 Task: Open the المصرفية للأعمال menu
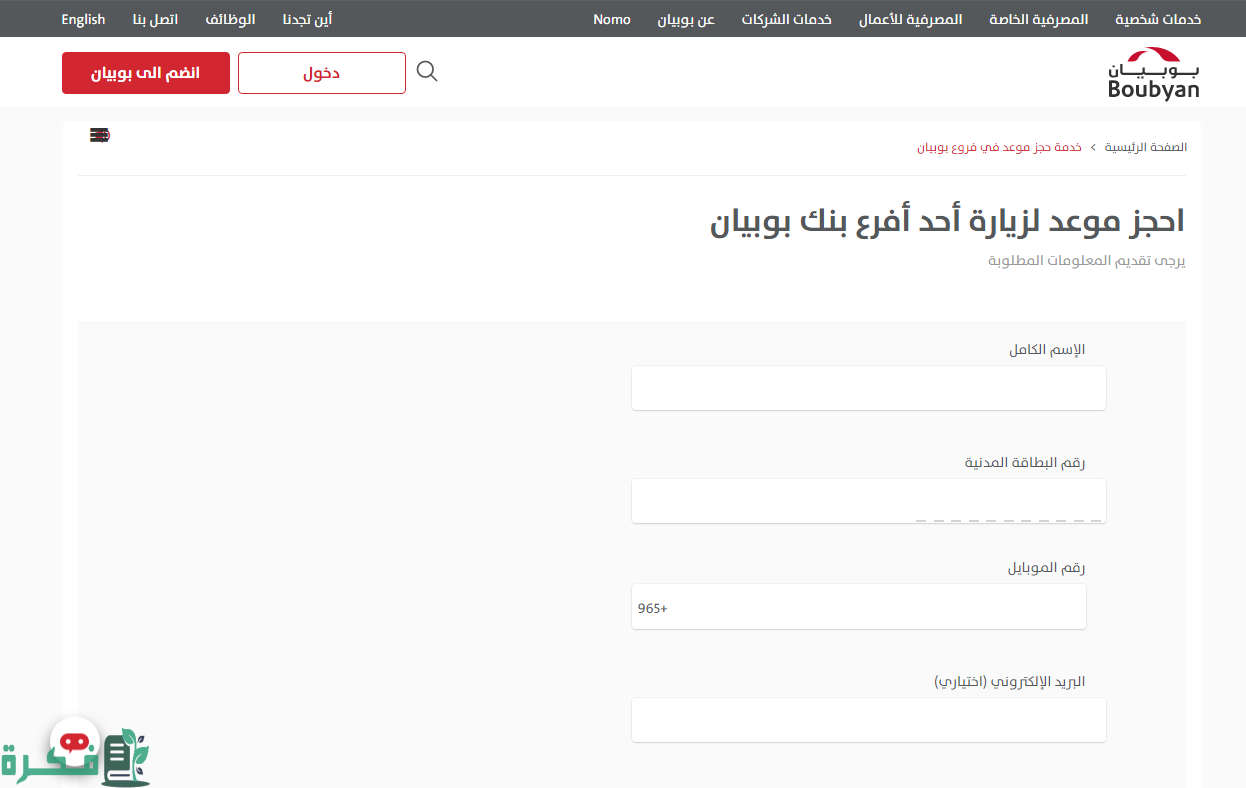(911, 19)
